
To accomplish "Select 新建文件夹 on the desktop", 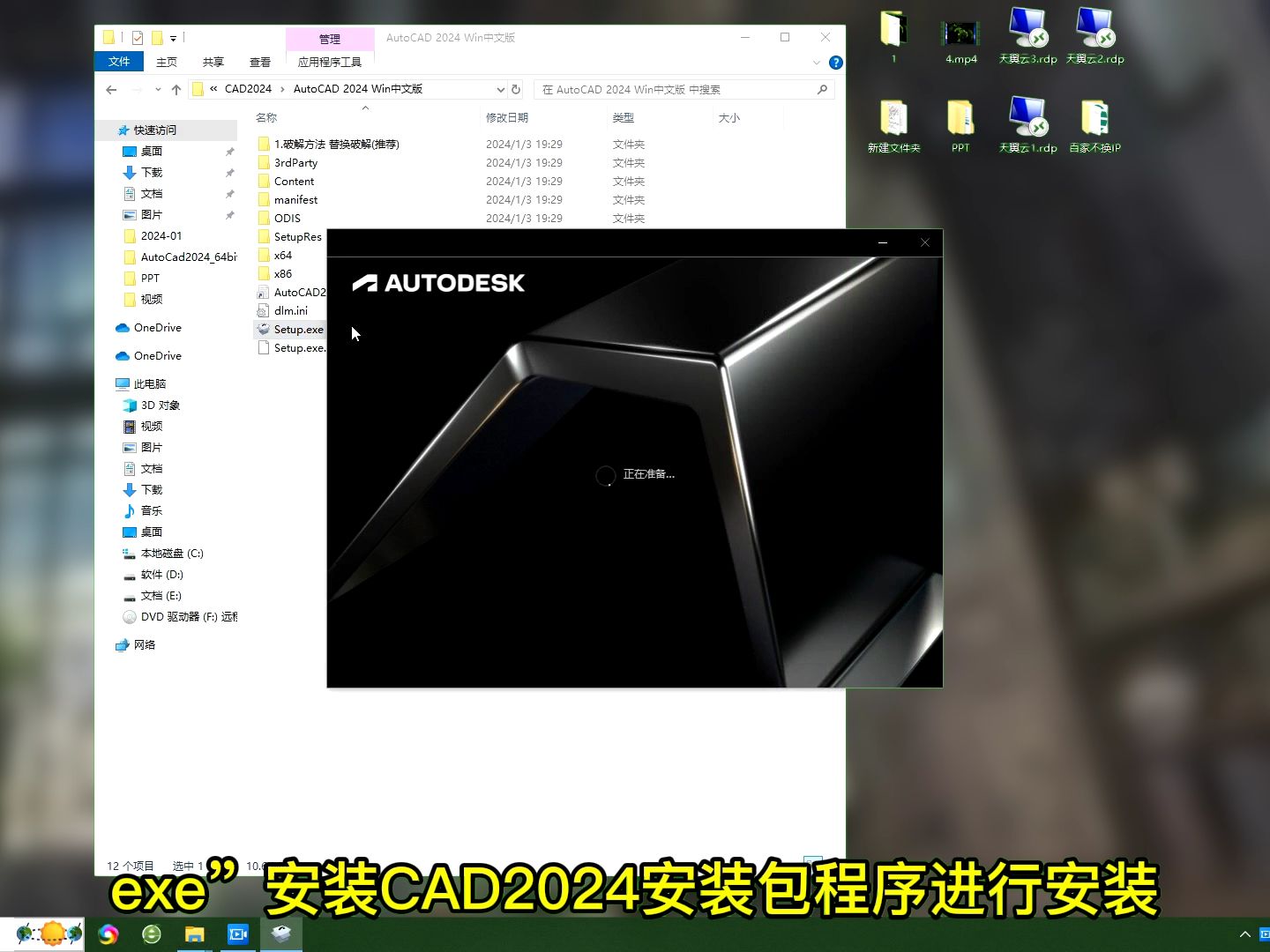I will coord(893,126).
